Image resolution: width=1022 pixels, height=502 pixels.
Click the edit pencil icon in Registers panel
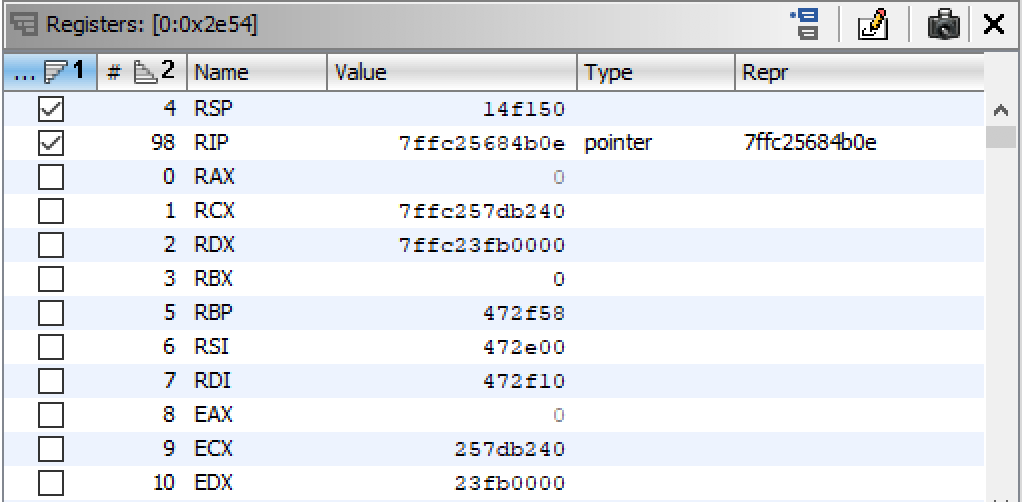point(873,25)
